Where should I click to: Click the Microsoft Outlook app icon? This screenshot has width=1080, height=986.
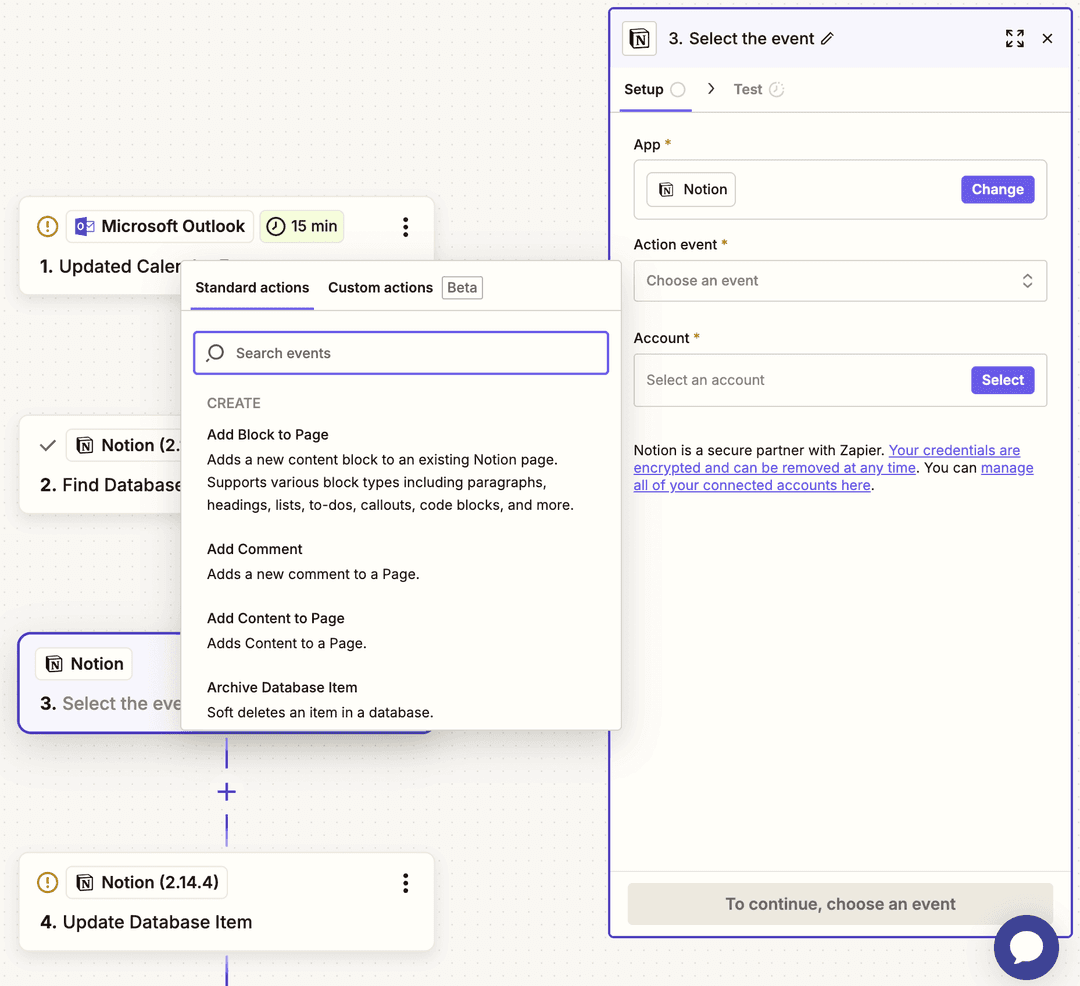click(x=85, y=227)
